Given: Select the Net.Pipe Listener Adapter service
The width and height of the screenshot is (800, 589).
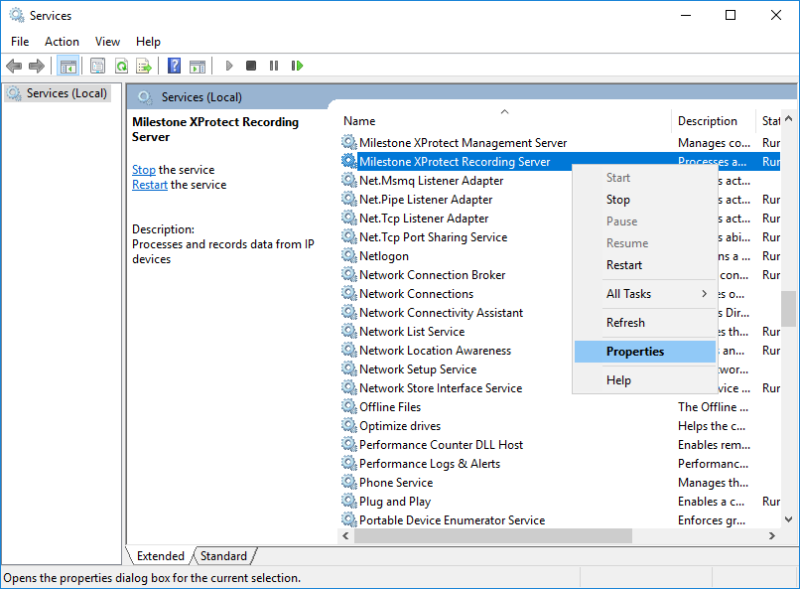Looking at the screenshot, I should [x=426, y=199].
